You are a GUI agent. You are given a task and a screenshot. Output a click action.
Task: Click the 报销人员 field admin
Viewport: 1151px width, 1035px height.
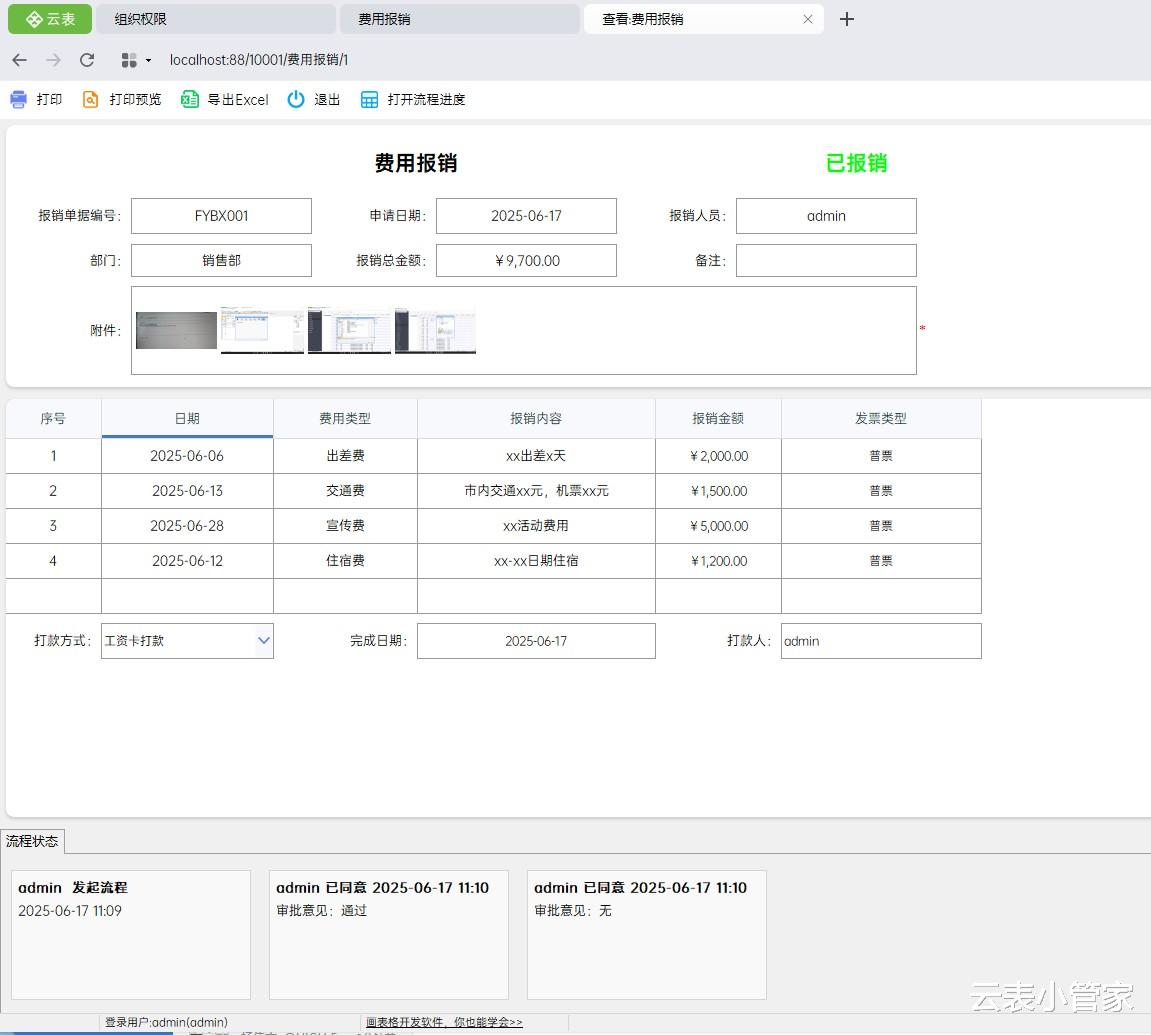[827, 216]
